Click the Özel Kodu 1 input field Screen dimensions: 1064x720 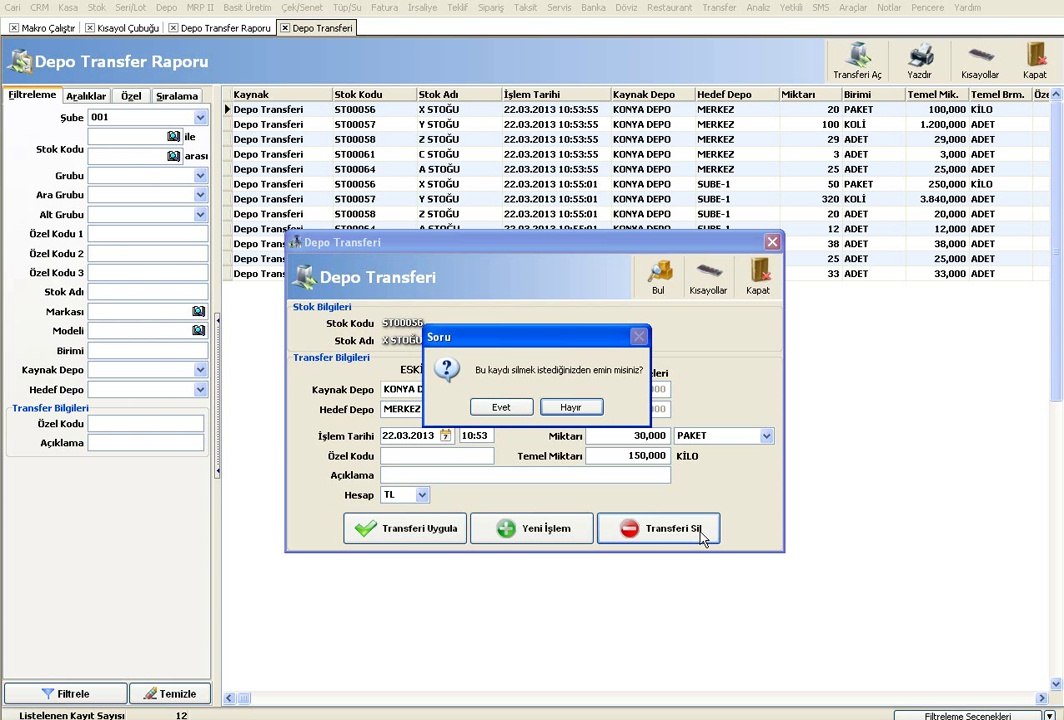click(x=148, y=233)
